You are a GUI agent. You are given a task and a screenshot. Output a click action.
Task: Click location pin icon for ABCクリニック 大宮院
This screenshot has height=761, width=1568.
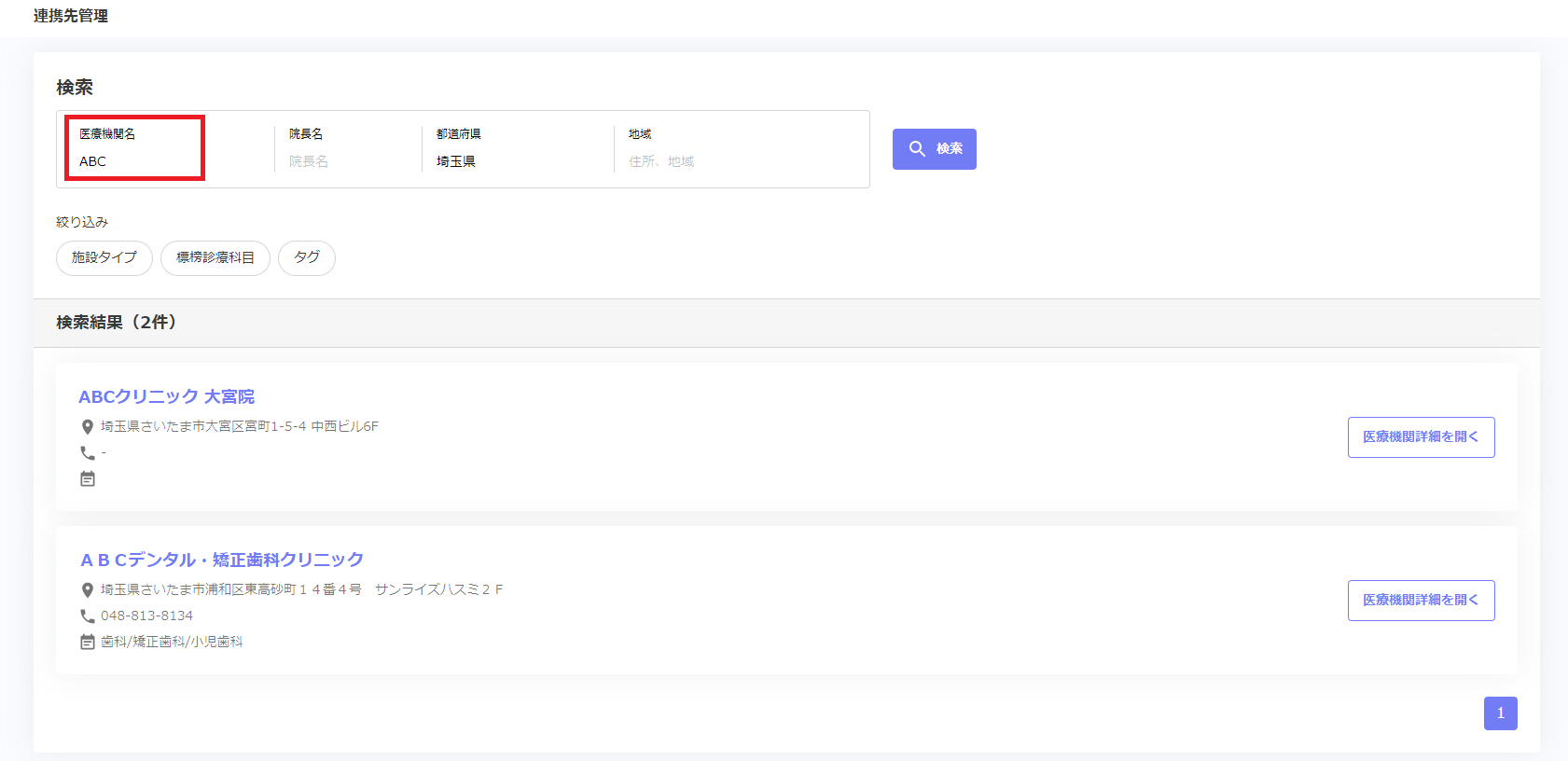[88, 427]
